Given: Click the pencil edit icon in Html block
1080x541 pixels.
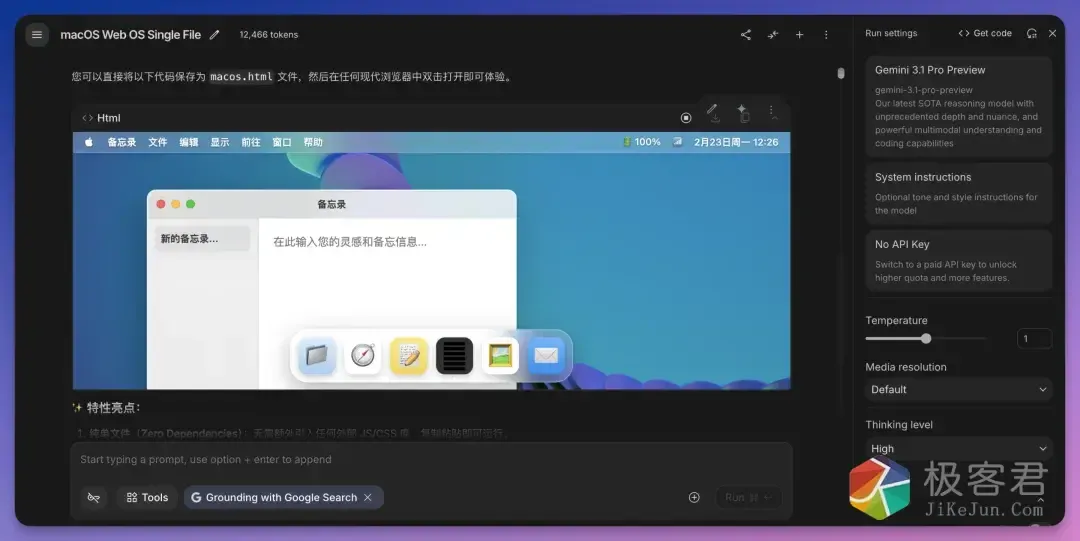Looking at the screenshot, I should click(712, 111).
